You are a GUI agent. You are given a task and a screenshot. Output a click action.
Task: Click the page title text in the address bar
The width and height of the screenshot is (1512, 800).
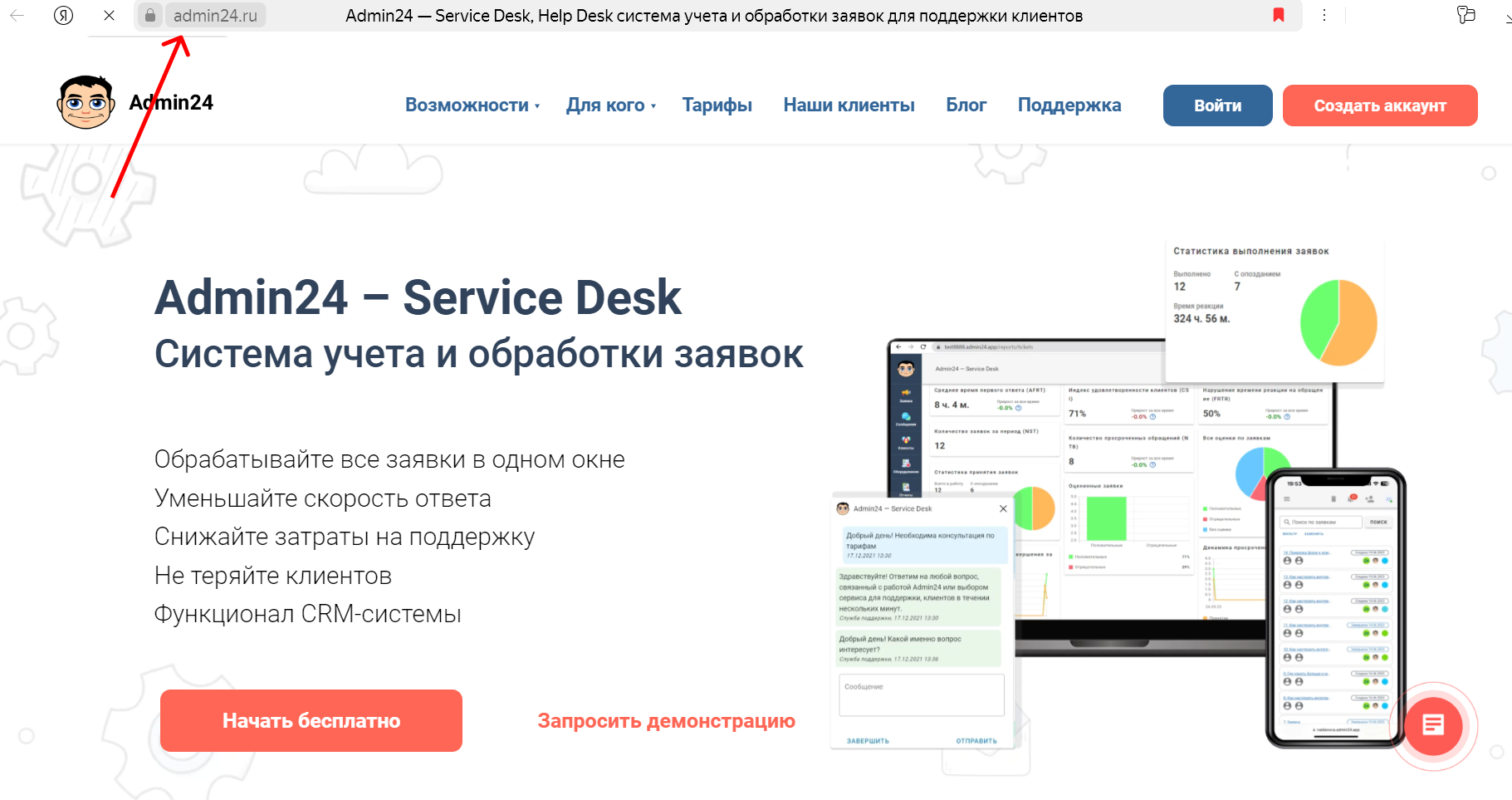click(714, 16)
